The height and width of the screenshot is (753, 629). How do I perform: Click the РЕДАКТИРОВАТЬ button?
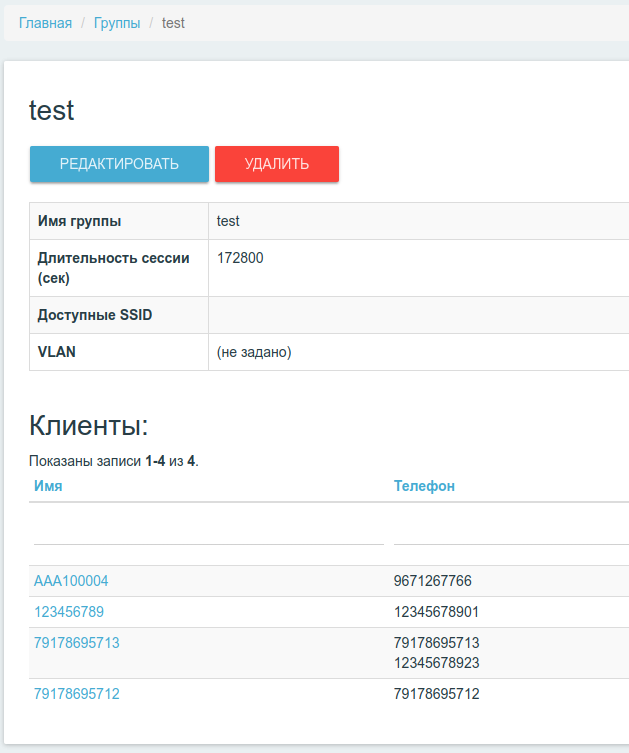pyautogui.click(x=119, y=164)
